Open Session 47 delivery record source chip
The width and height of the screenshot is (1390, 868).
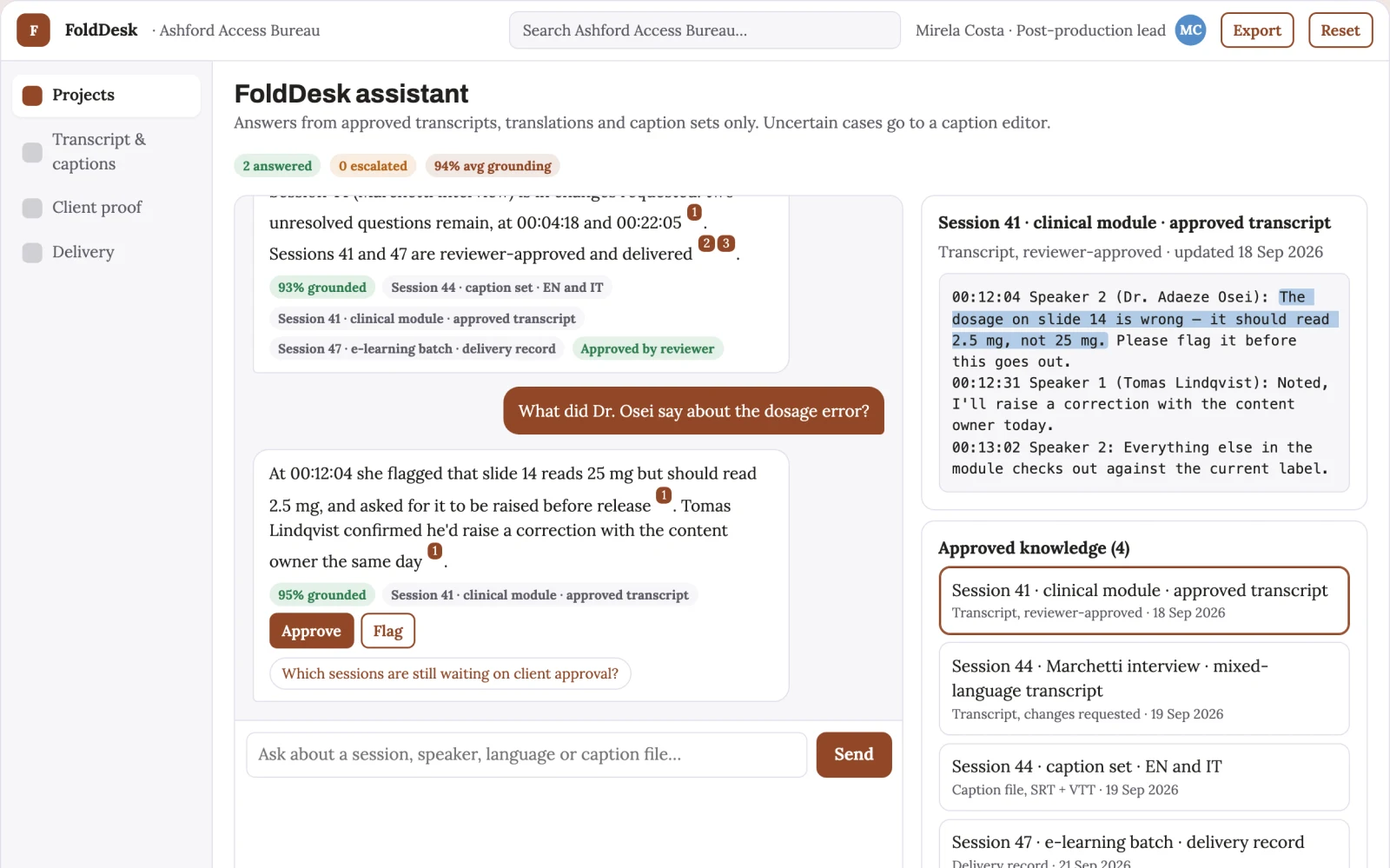(x=417, y=348)
